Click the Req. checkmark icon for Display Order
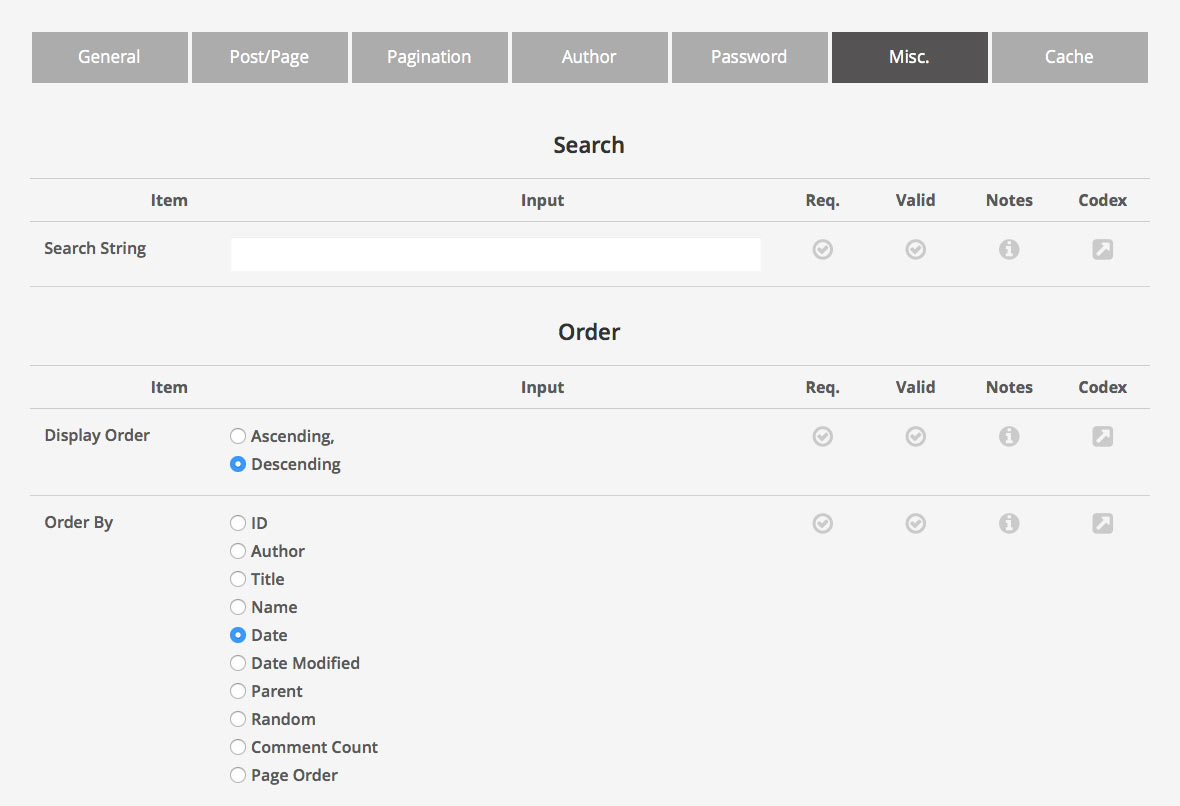This screenshot has height=806, width=1180. point(822,436)
